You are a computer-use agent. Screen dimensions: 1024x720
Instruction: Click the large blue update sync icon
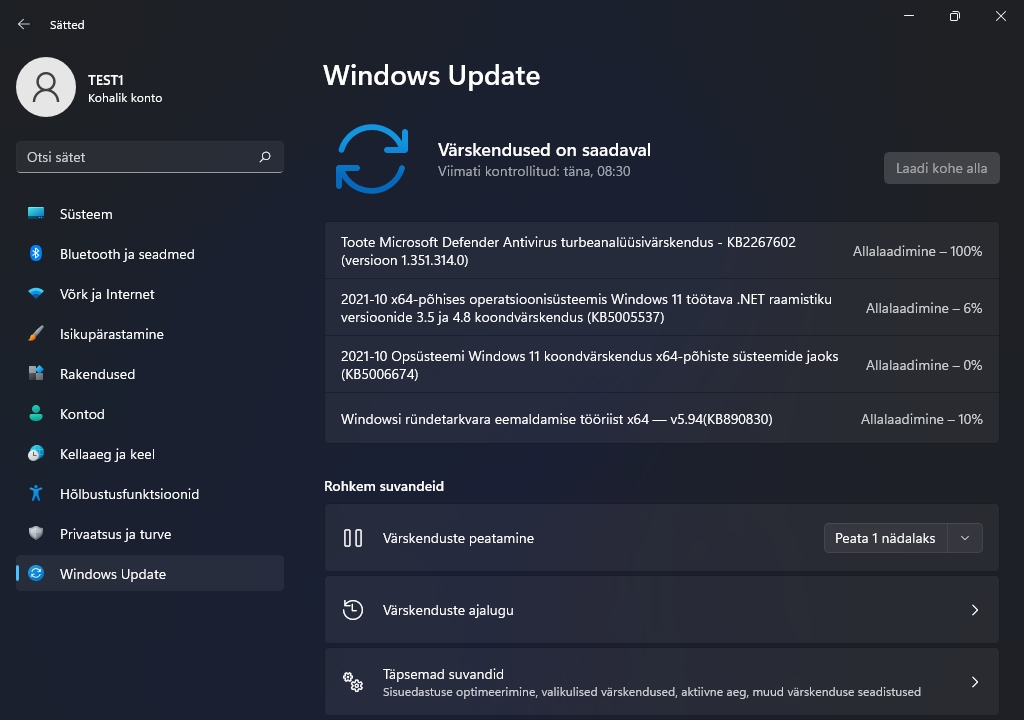point(372,159)
